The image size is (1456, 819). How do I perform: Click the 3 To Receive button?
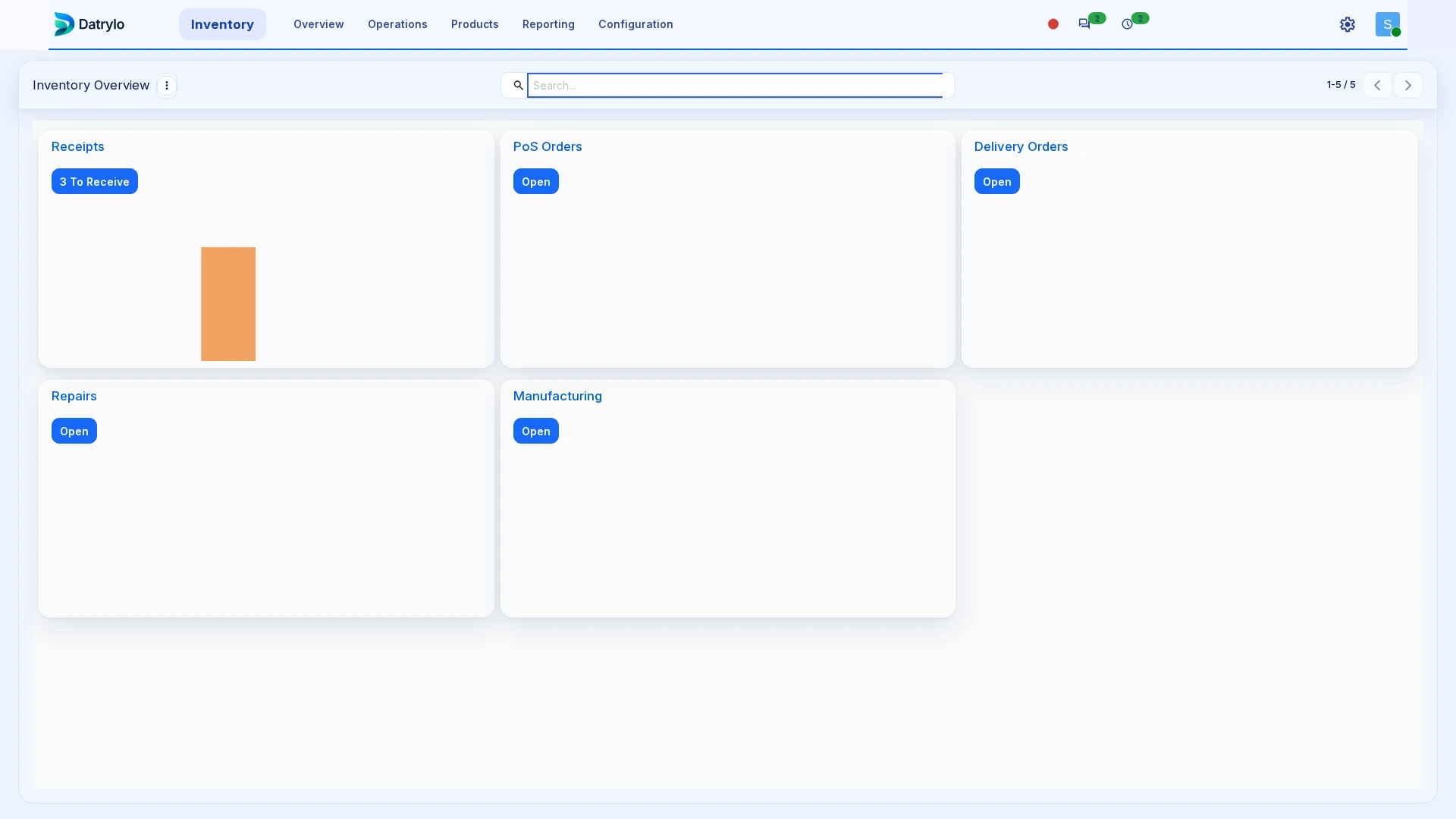coord(95,181)
